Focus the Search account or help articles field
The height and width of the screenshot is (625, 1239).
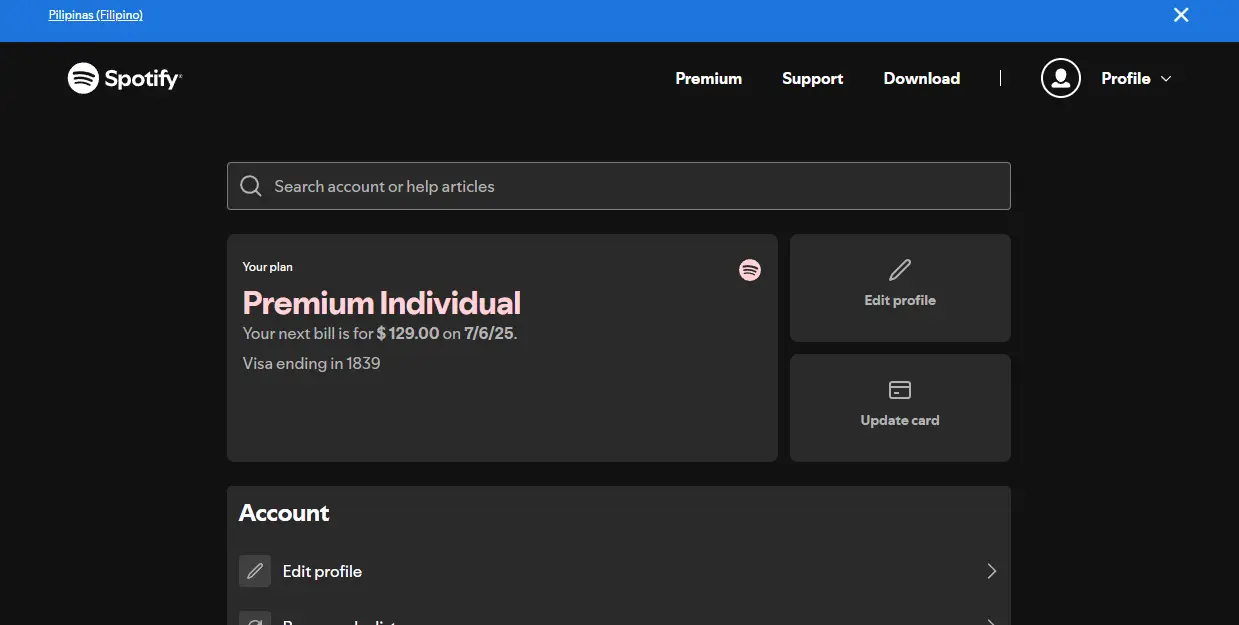coord(618,186)
